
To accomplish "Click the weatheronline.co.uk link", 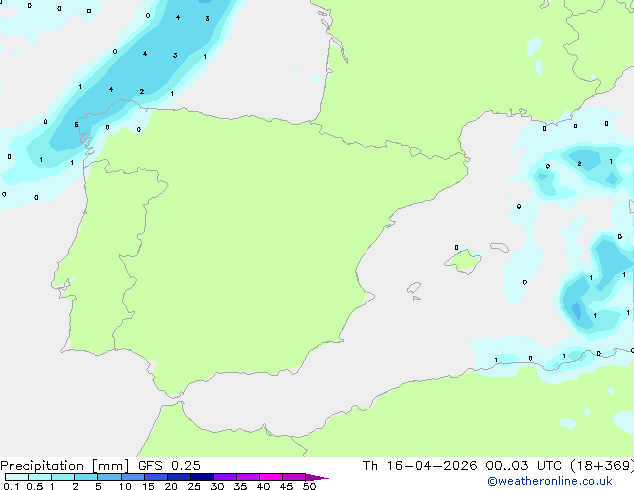I will coord(550,481).
